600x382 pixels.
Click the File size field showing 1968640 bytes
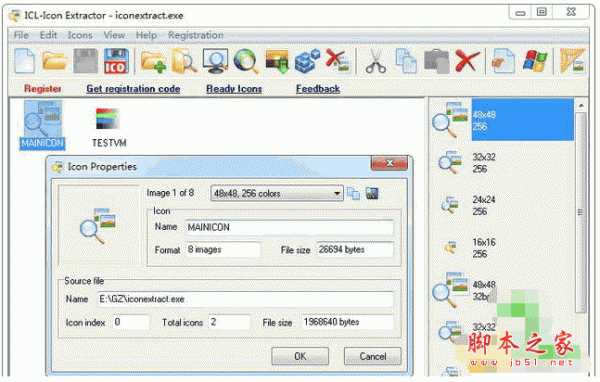point(347,322)
